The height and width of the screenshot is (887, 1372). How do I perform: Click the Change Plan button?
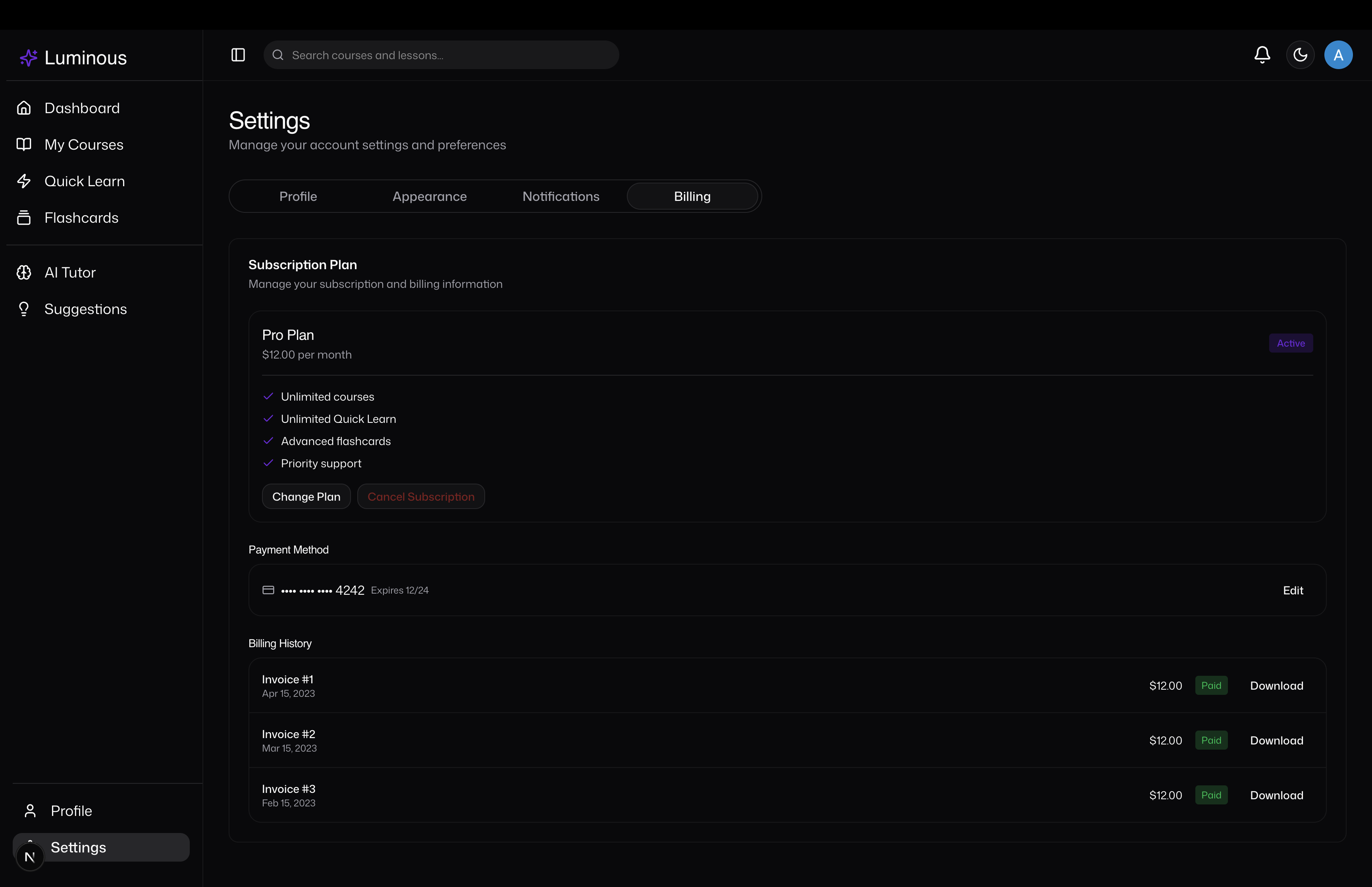coord(306,496)
